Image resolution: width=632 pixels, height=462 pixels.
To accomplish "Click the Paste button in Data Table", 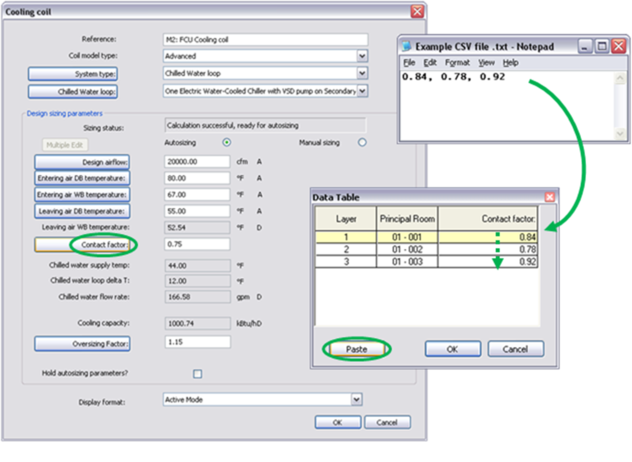I will tap(355, 350).
